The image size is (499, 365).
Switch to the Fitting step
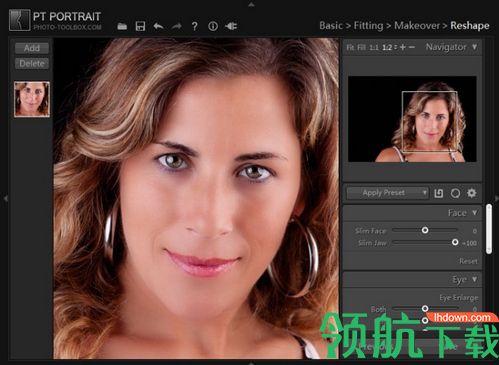click(x=368, y=25)
